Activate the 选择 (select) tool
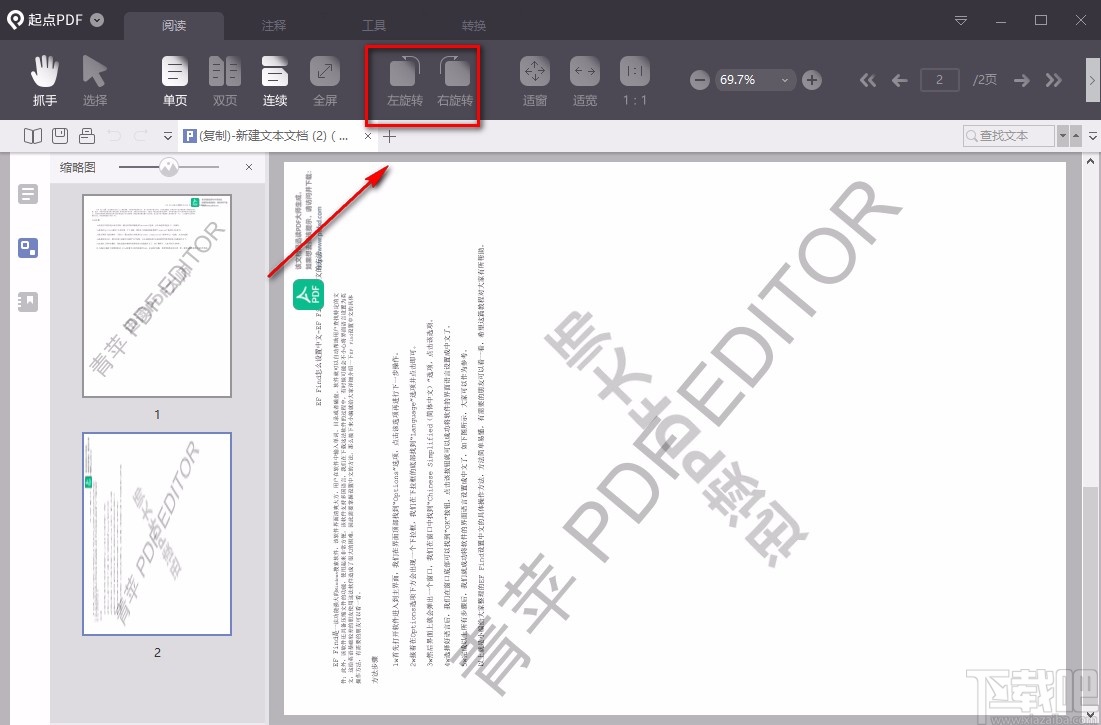The width and height of the screenshot is (1101, 725). pos(95,80)
